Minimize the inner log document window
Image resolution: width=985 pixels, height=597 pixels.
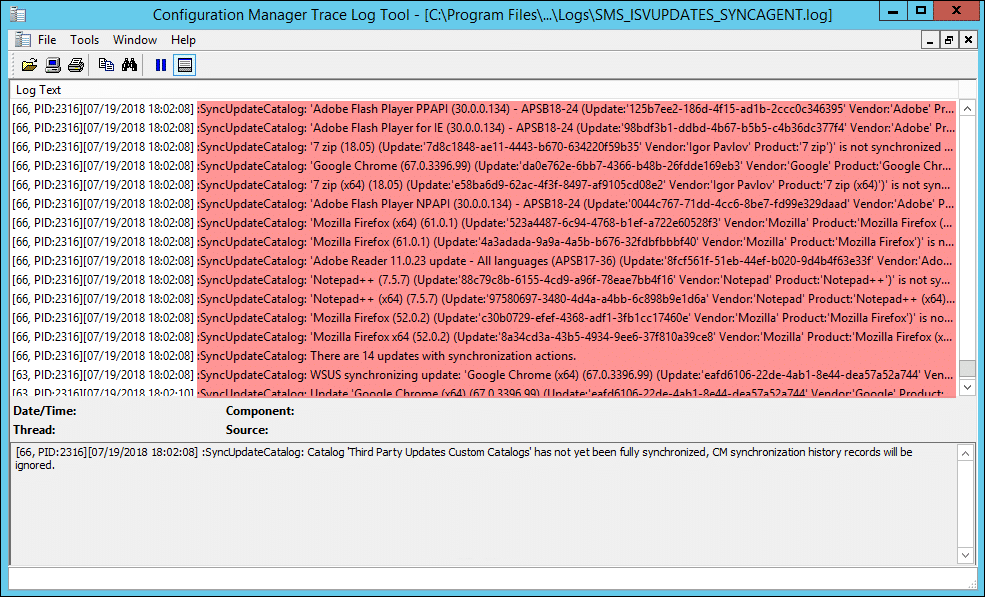pos(930,40)
